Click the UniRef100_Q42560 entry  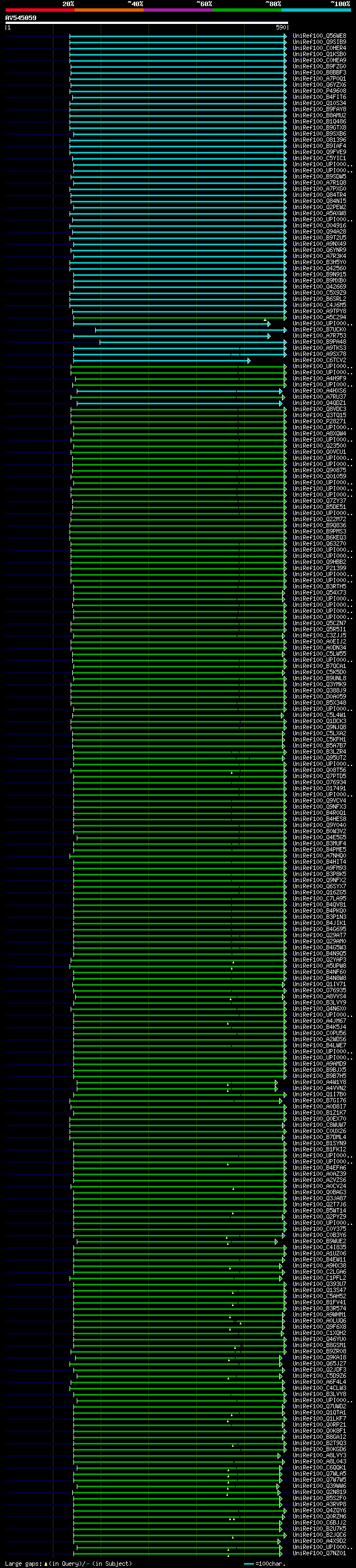tap(319, 269)
